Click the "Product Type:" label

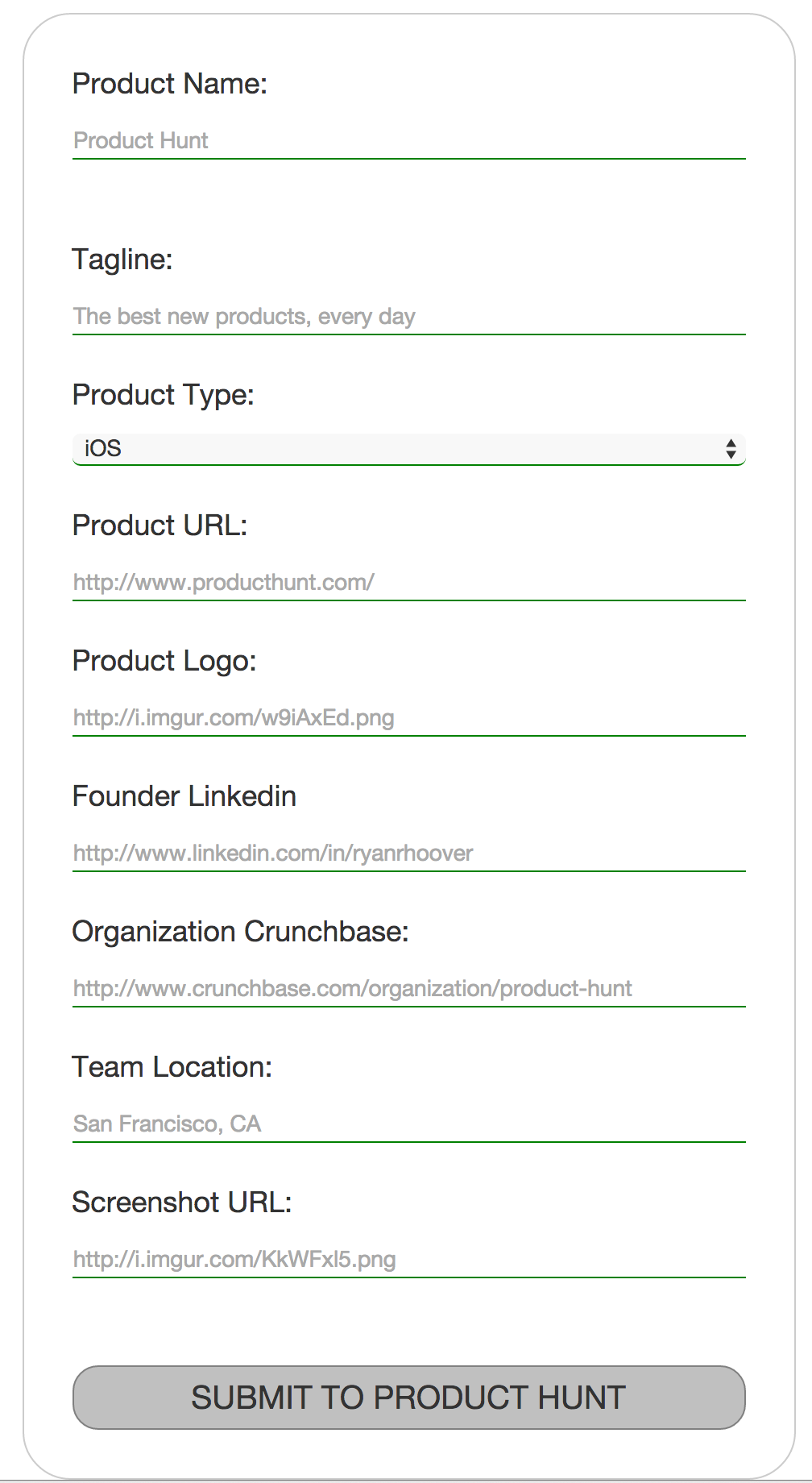(x=163, y=395)
